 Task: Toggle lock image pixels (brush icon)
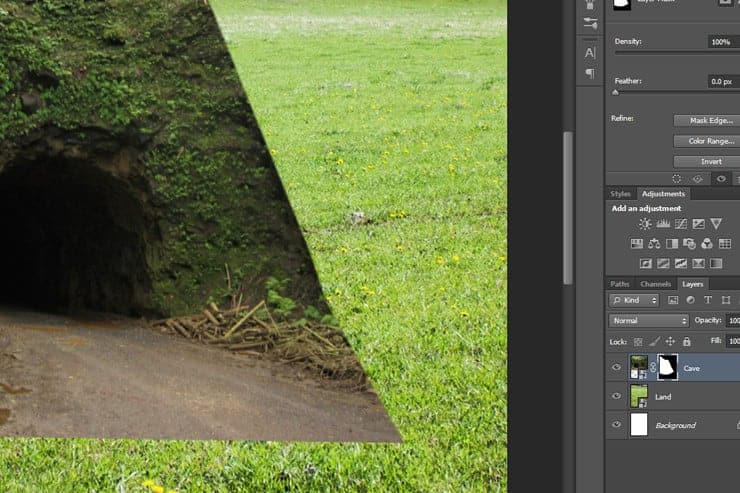pyautogui.click(x=654, y=342)
